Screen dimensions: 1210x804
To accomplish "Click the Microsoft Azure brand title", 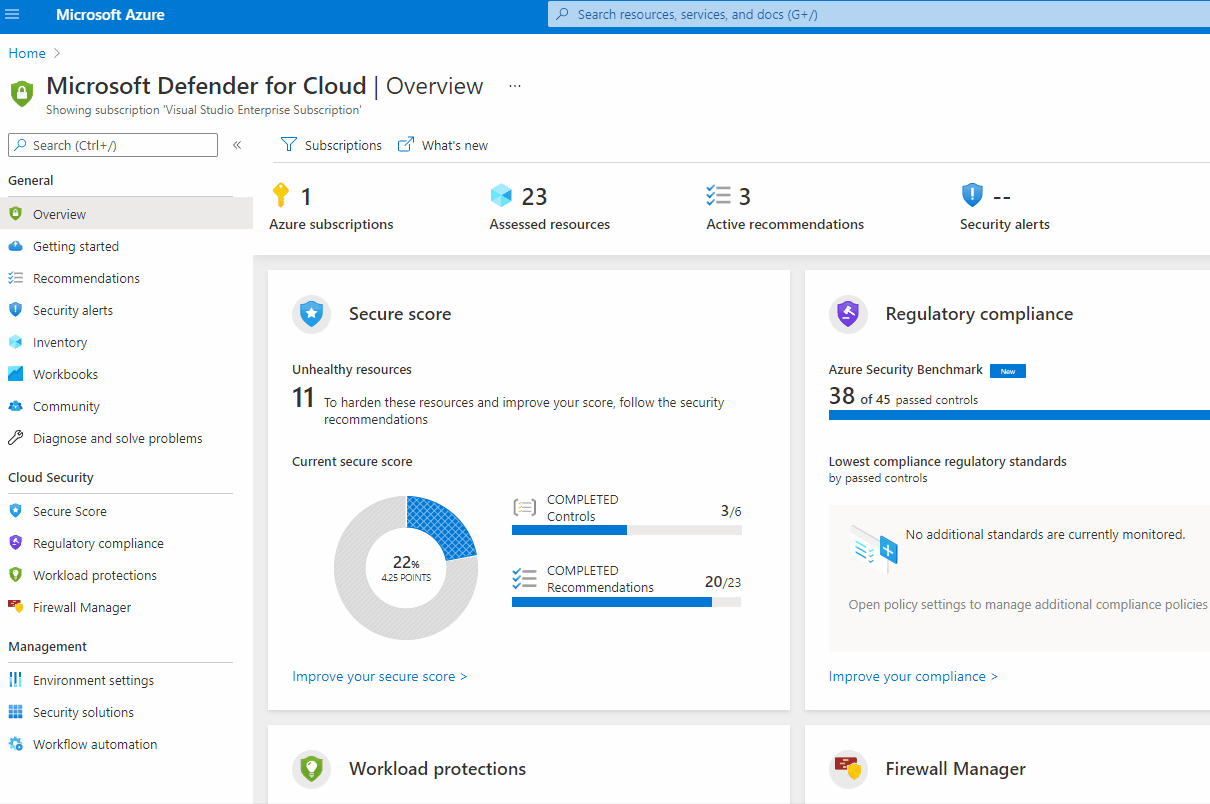I will coord(110,15).
